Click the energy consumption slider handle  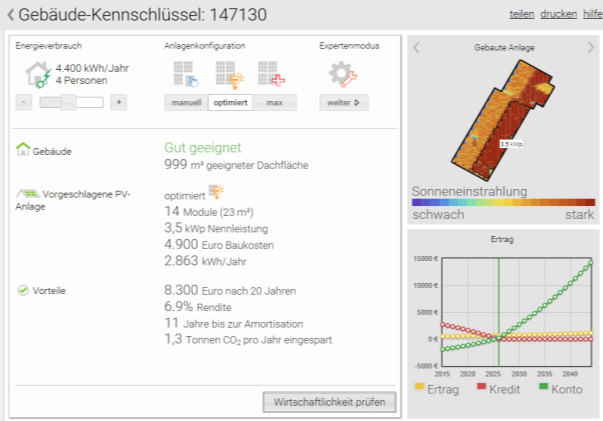coord(69,102)
